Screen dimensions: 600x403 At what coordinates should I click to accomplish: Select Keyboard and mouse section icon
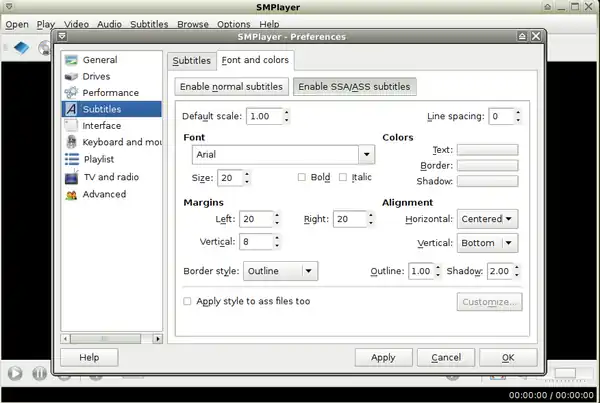tap(71, 142)
